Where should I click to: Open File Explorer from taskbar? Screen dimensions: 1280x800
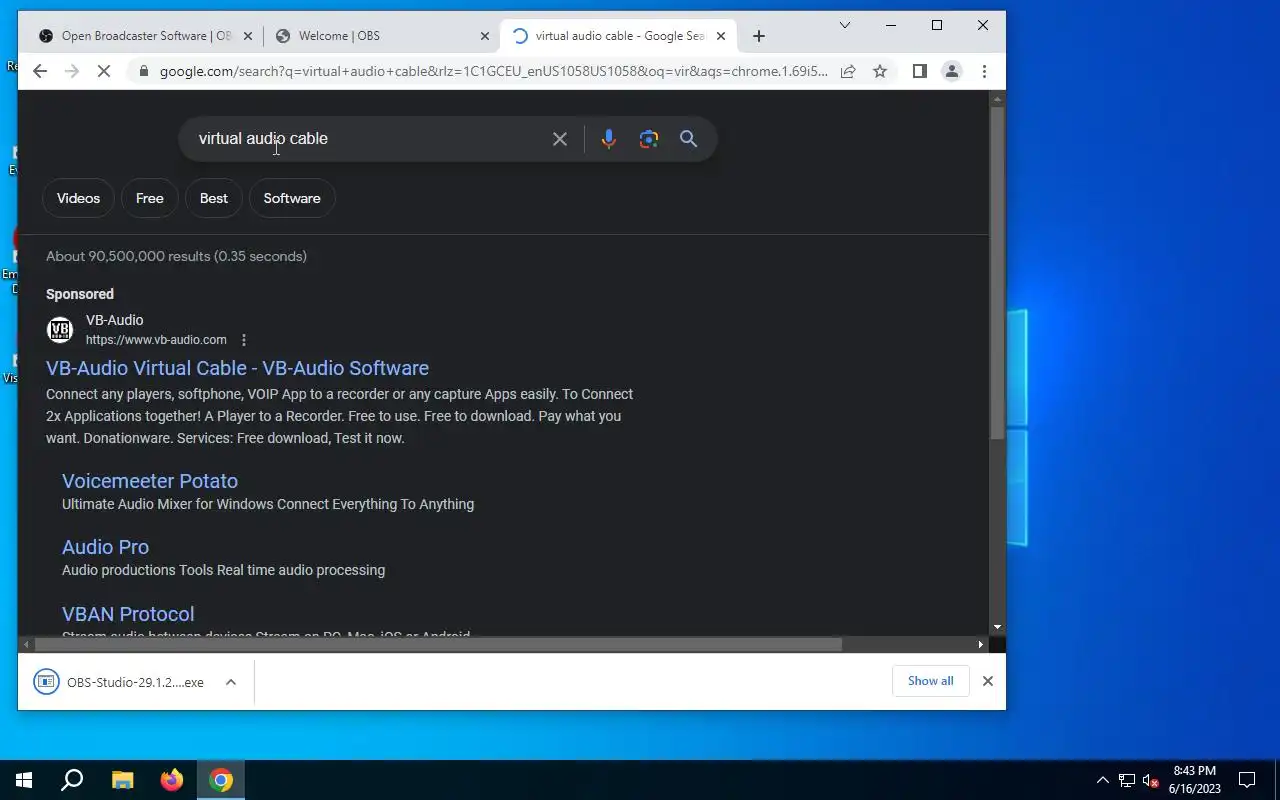coord(122,780)
